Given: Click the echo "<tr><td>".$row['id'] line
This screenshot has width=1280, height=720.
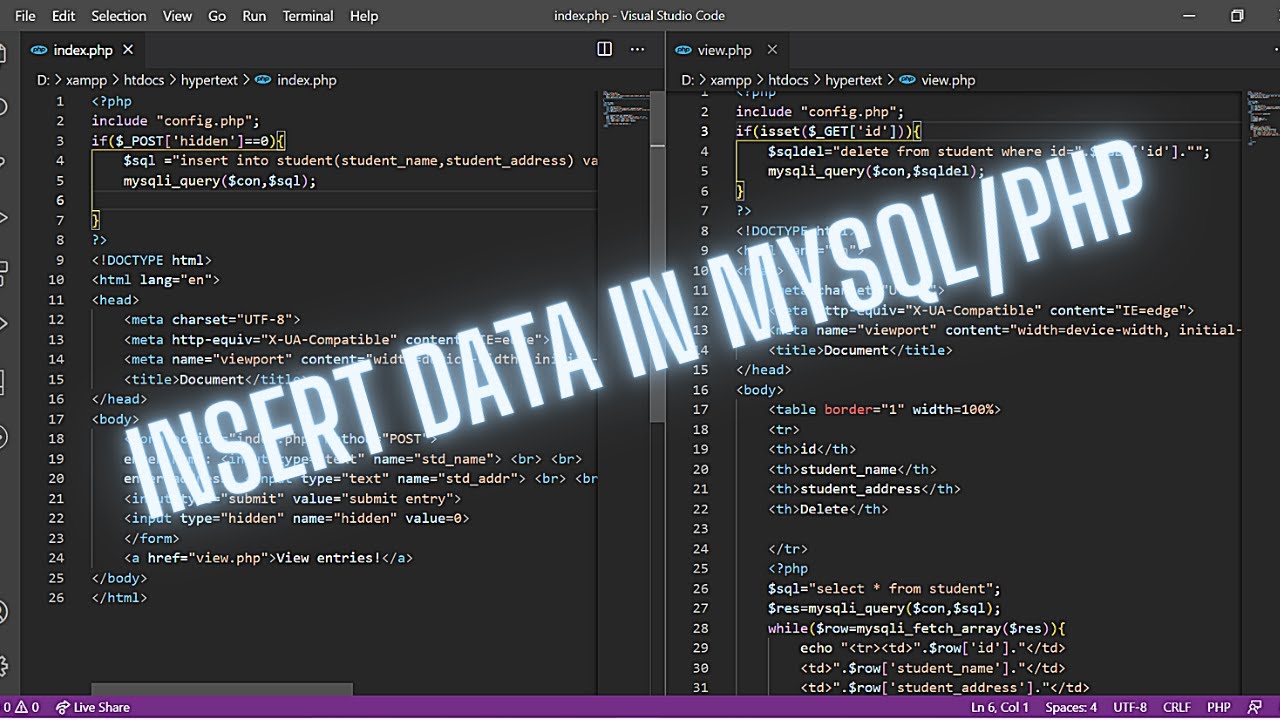Looking at the screenshot, I should pyautogui.click(x=933, y=648).
